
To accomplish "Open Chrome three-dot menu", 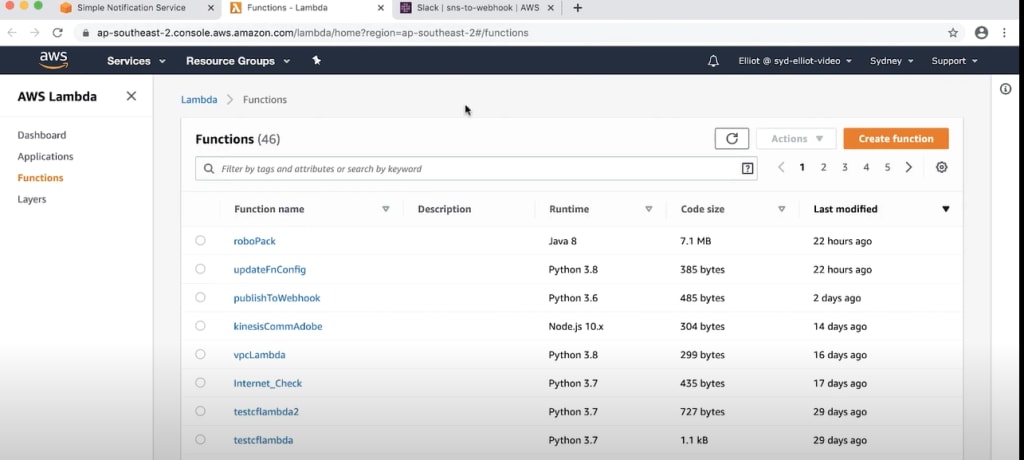I will tap(1004, 33).
